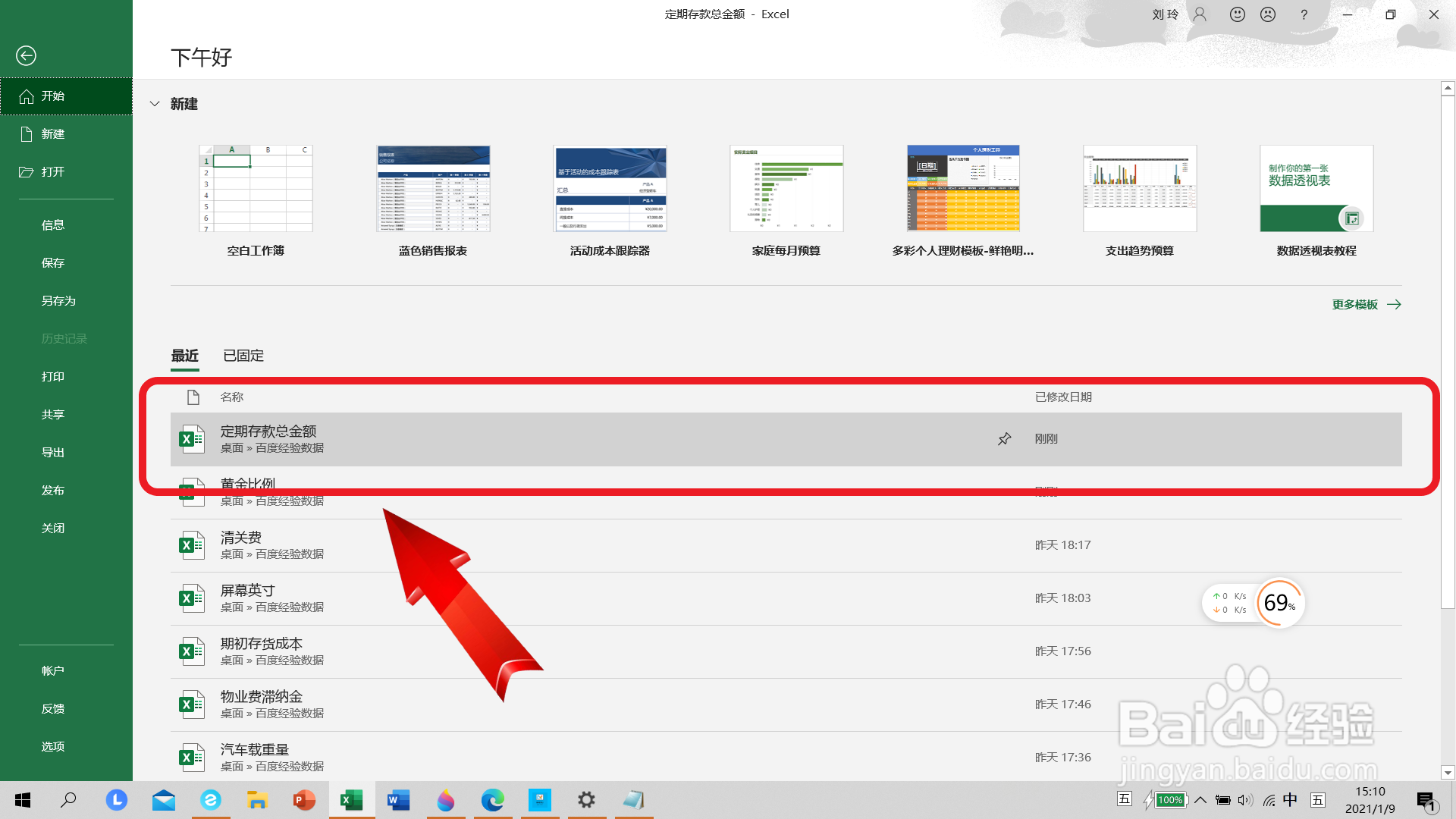Click the 更多模板 link
This screenshot has width=1456, height=819.
click(1367, 305)
